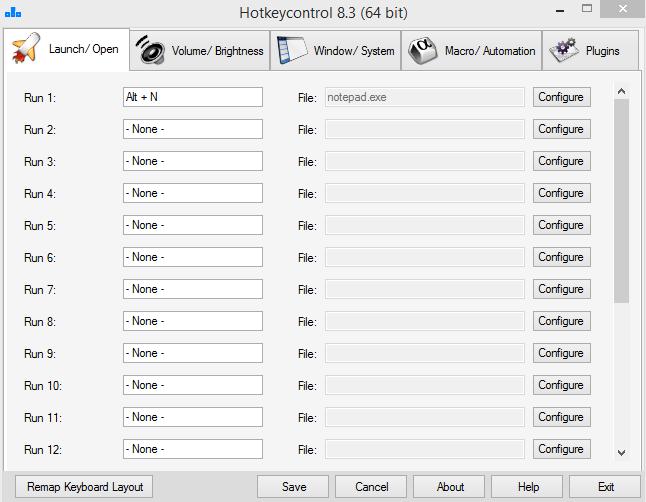
Task: Click the File field for Run 10
Action: pyautogui.click(x=424, y=385)
